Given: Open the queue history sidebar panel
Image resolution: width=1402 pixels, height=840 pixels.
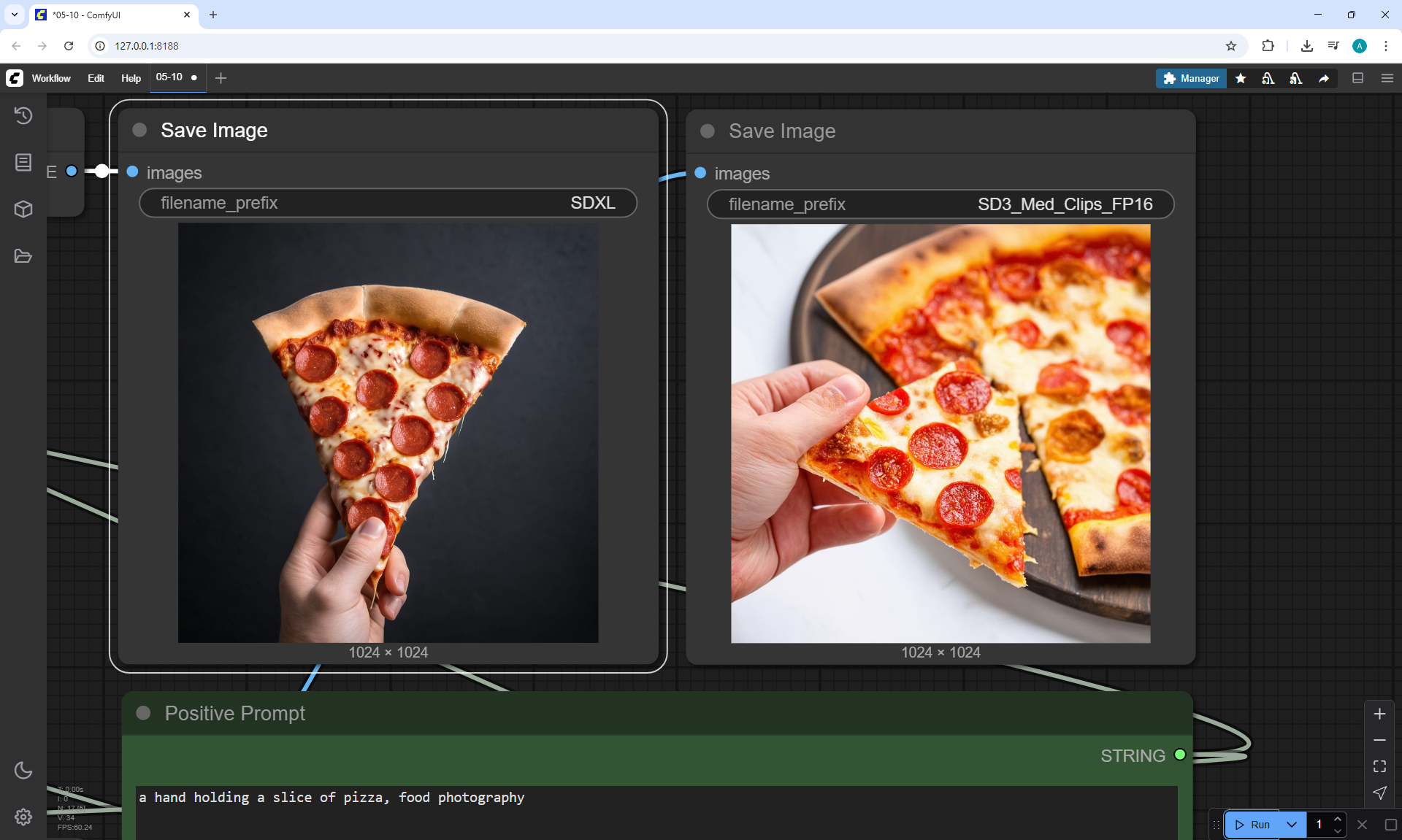Looking at the screenshot, I should pyautogui.click(x=23, y=115).
